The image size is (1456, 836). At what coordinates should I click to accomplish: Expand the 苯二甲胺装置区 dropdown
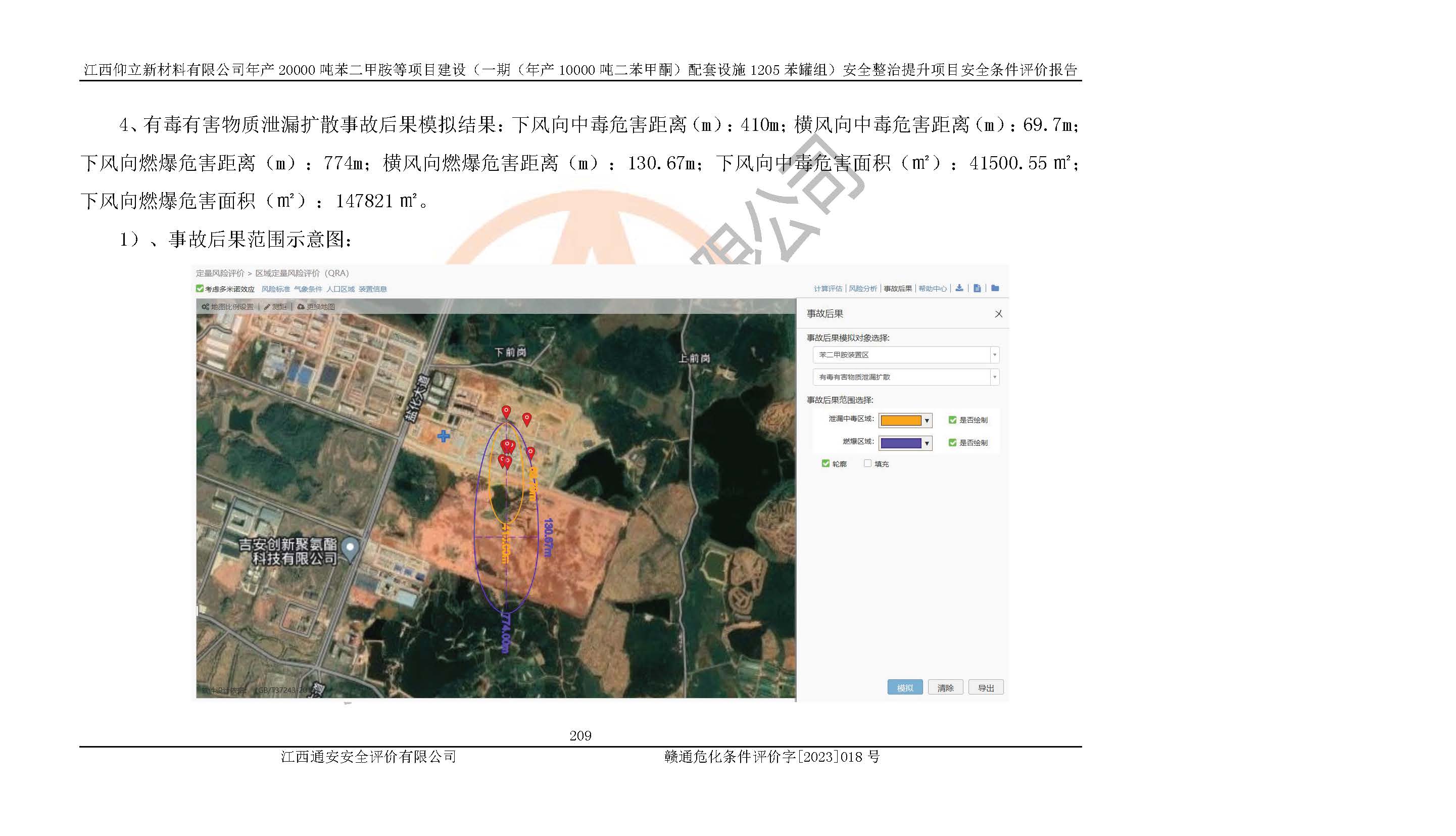[x=995, y=355]
